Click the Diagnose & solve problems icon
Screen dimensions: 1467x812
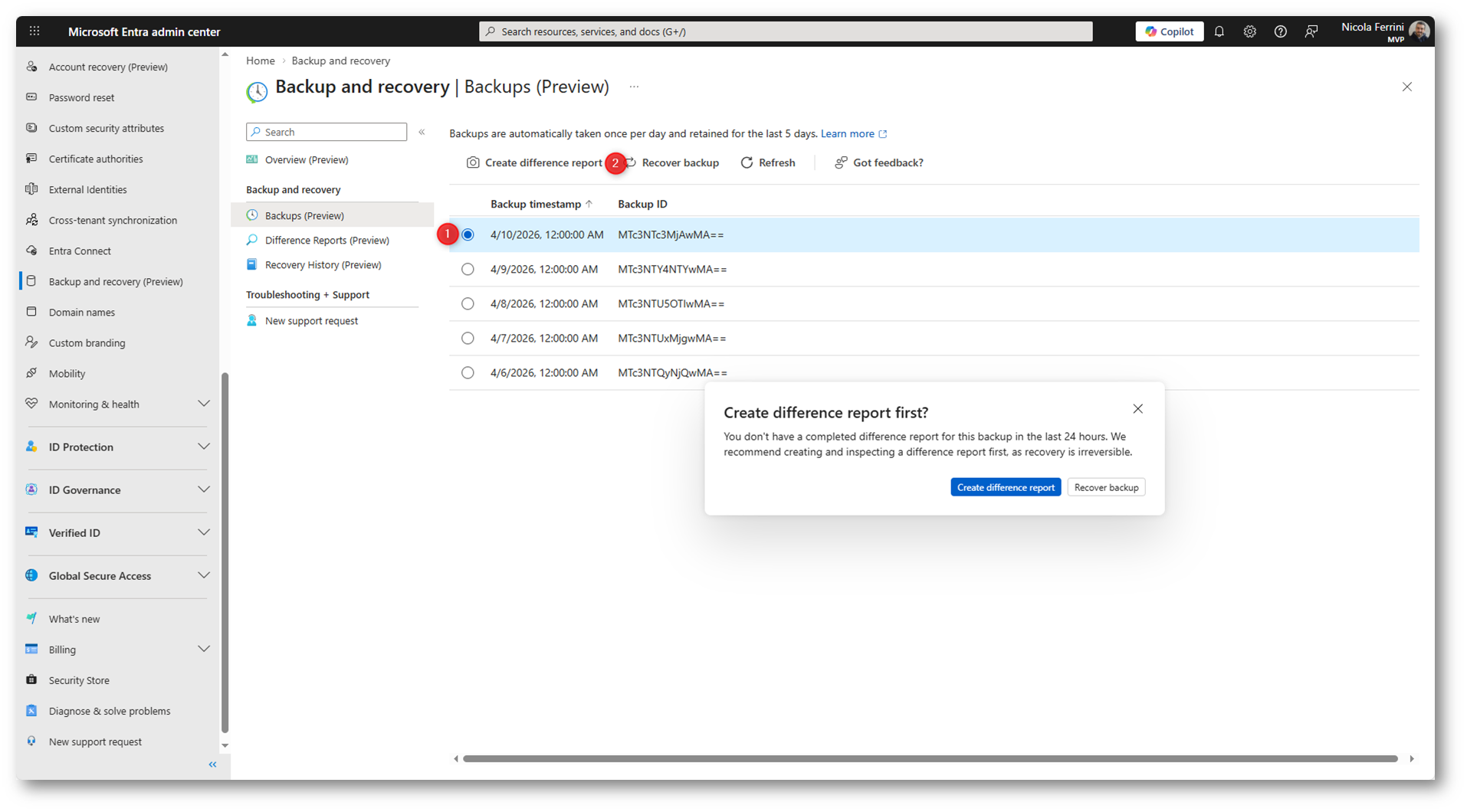(x=31, y=710)
